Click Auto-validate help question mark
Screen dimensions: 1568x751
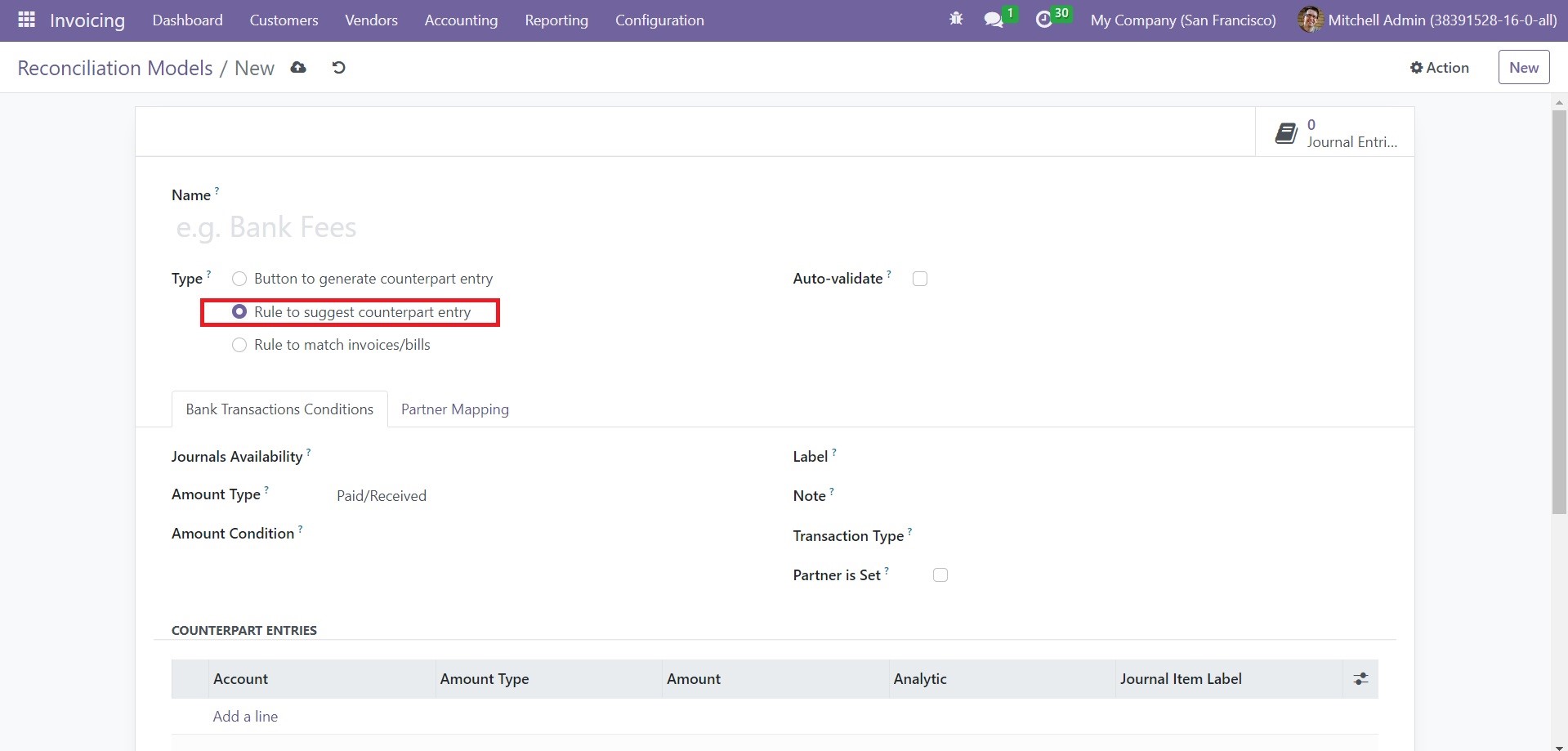889,274
